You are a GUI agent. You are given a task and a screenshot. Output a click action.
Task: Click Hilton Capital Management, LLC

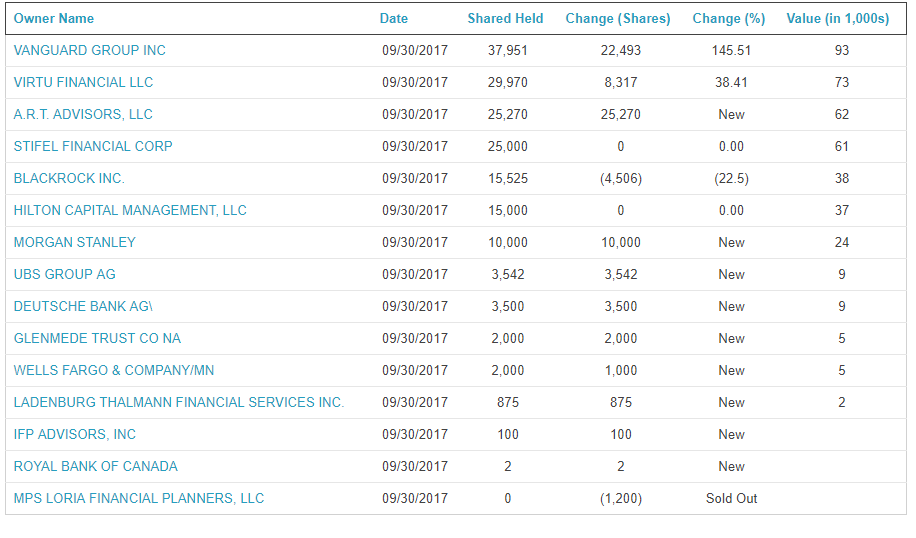click(x=130, y=210)
